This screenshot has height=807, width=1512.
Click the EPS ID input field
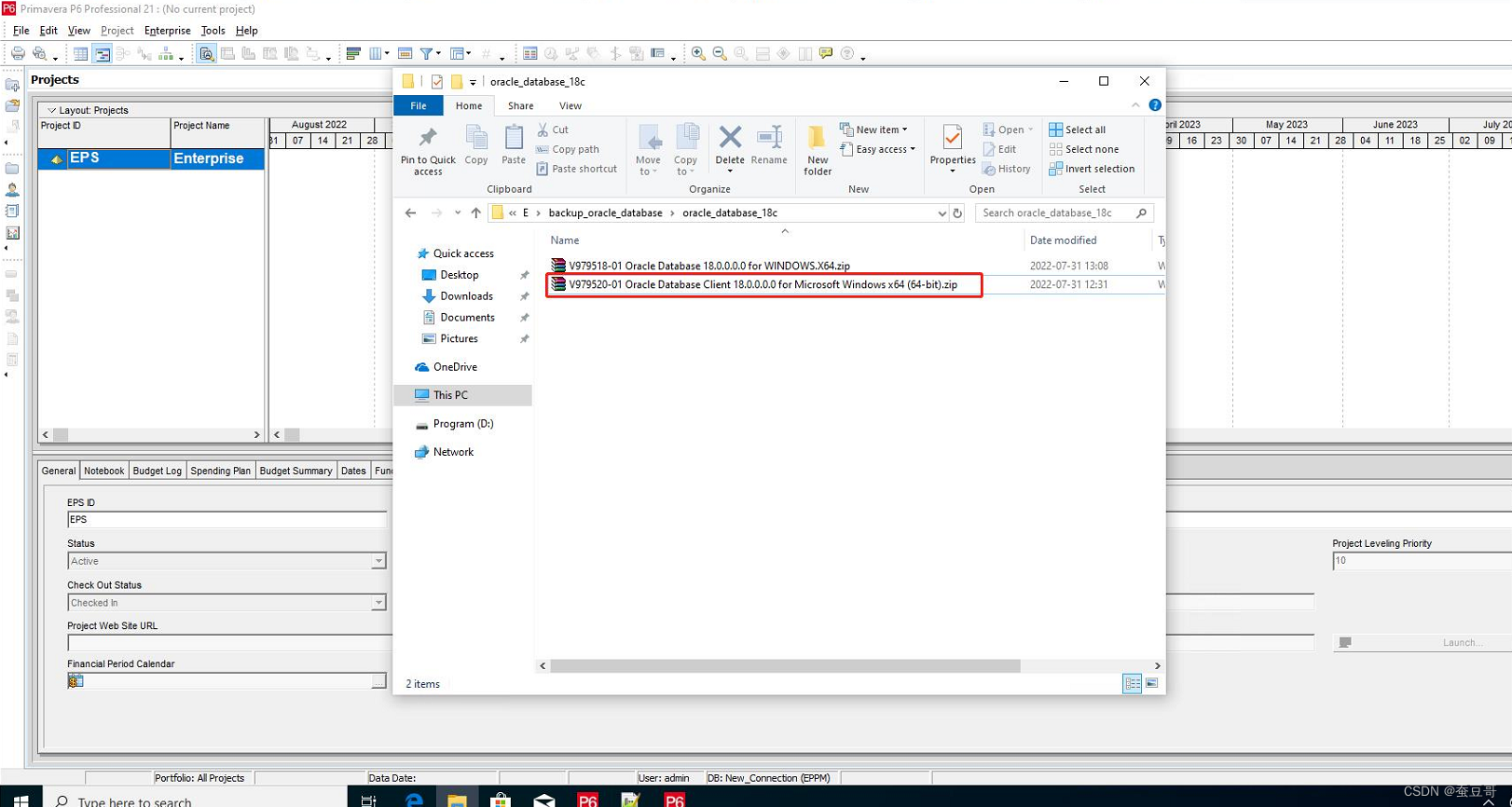(x=227, y=519)
